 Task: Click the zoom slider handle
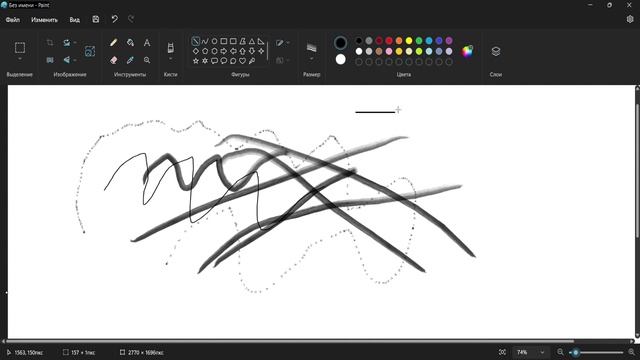576,352
